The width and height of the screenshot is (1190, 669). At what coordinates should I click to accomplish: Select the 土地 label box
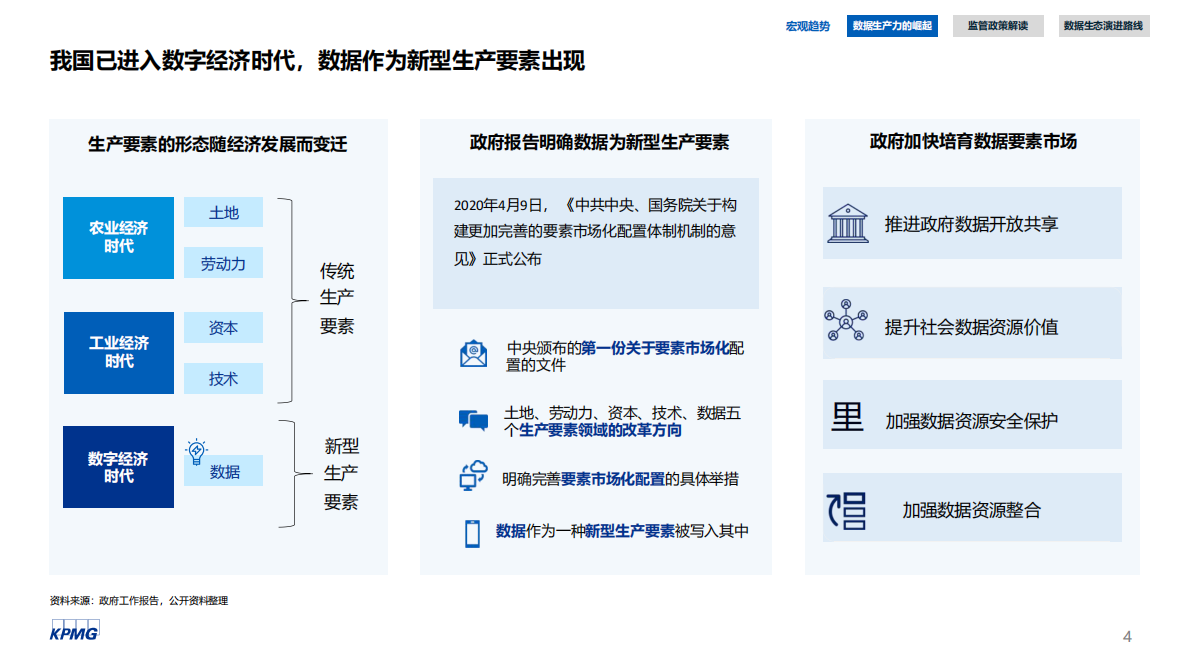pos(222,212)
